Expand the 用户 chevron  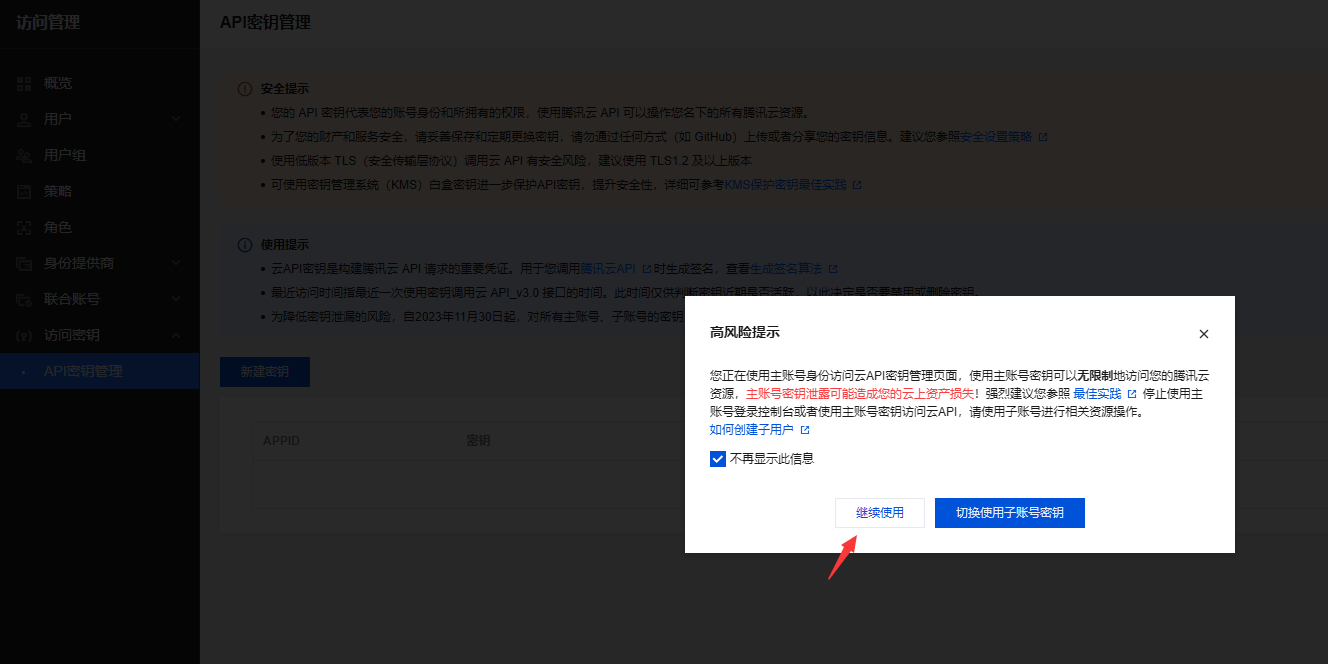click(176, 119)
